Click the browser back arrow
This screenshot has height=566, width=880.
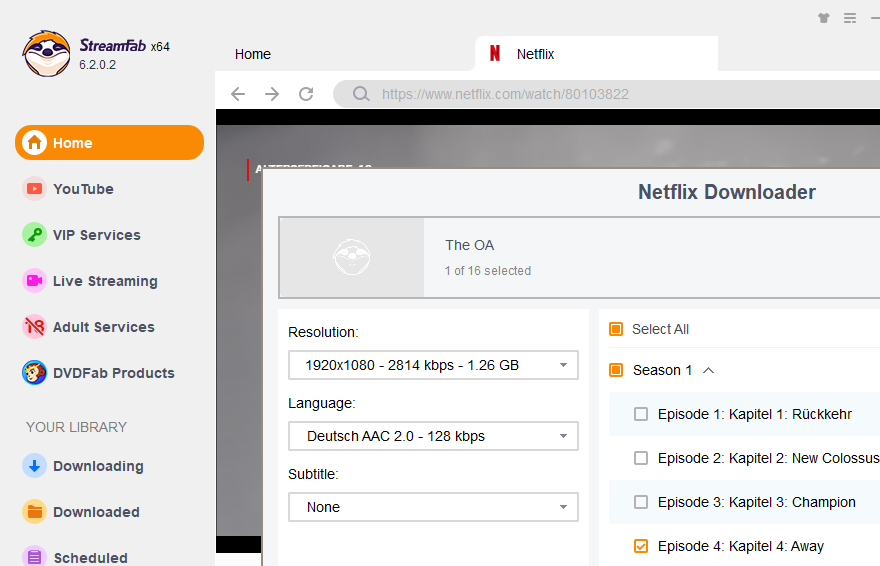238,94
